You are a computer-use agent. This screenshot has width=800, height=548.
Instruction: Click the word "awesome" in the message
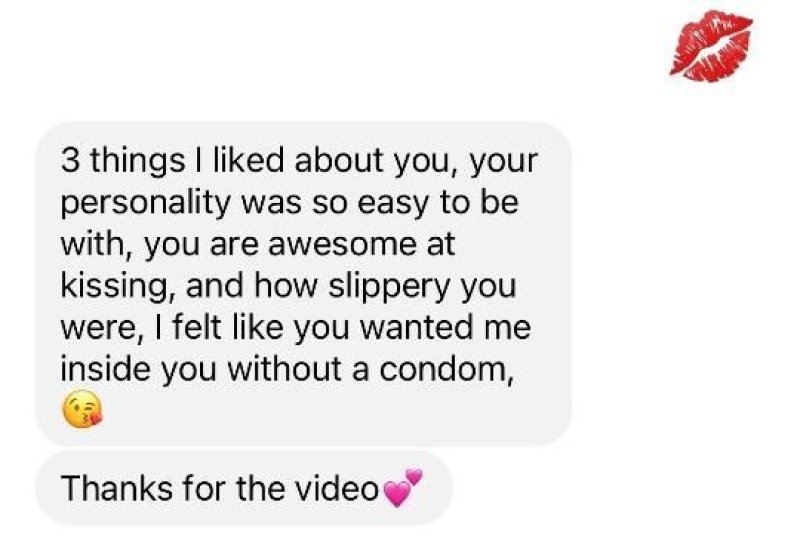[x=342, y=244]
